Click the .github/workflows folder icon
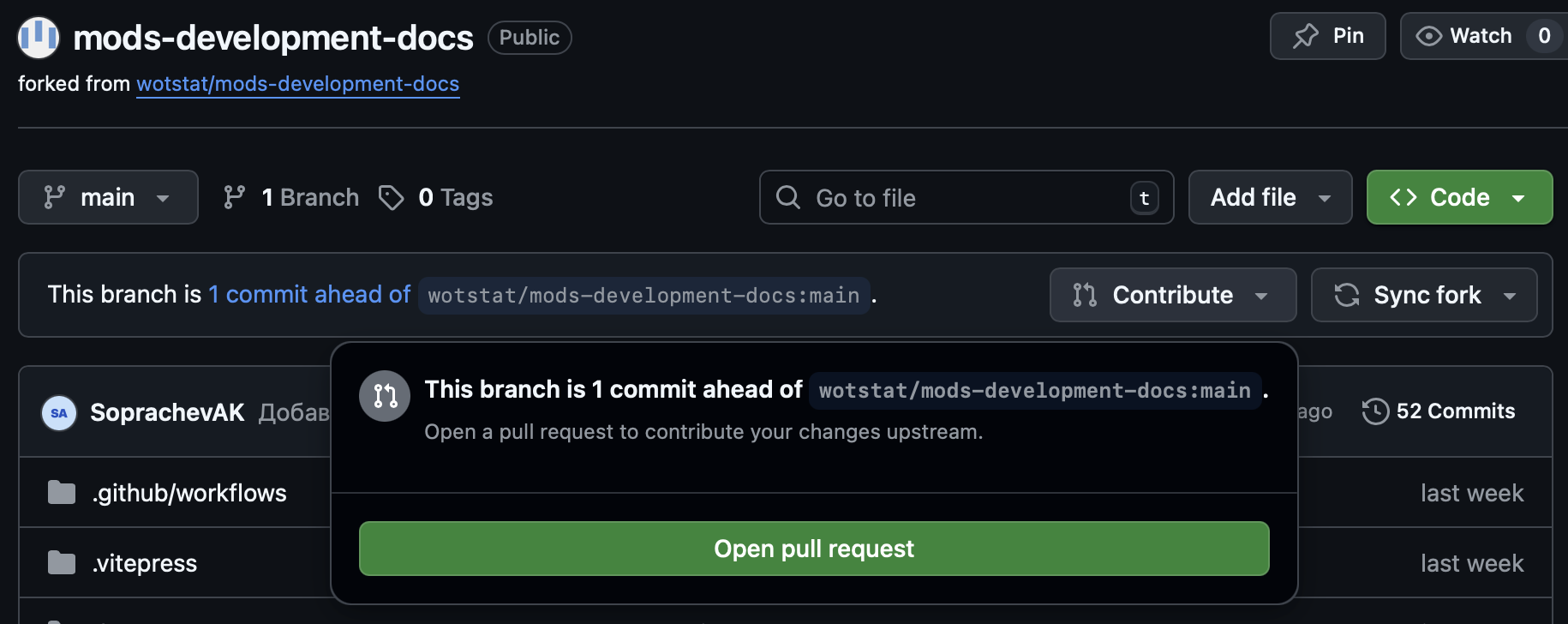Screen dimensions: 1568x624 [62, 493]
